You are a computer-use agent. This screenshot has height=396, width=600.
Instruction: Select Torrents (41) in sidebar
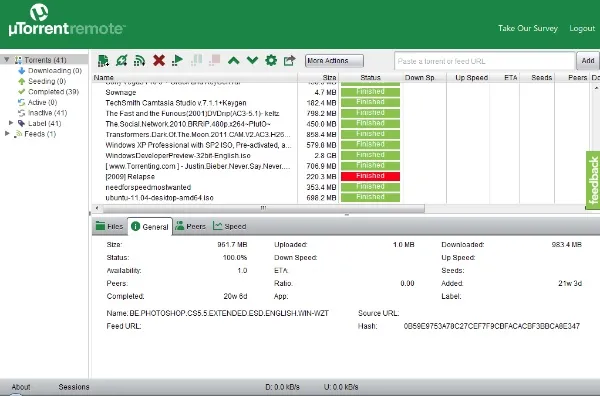tap(45, 60)
